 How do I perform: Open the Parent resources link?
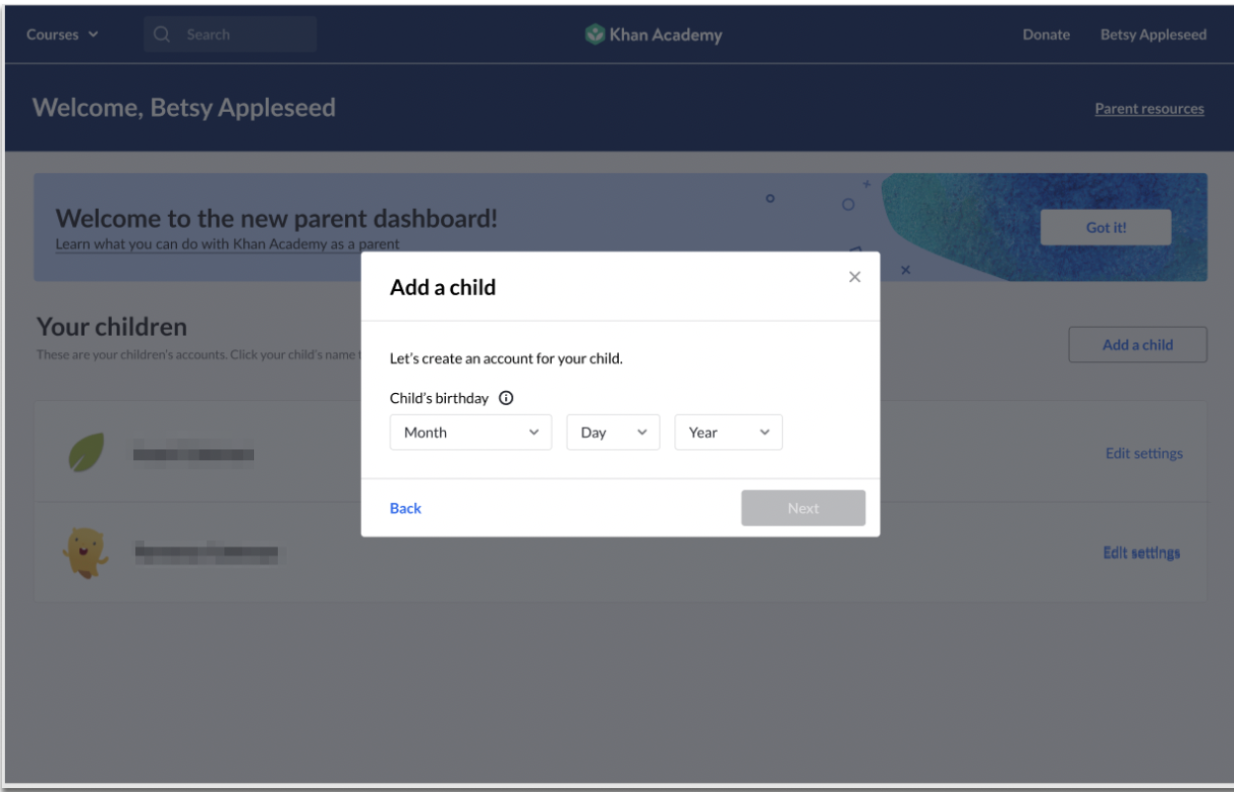[1149, 109]
